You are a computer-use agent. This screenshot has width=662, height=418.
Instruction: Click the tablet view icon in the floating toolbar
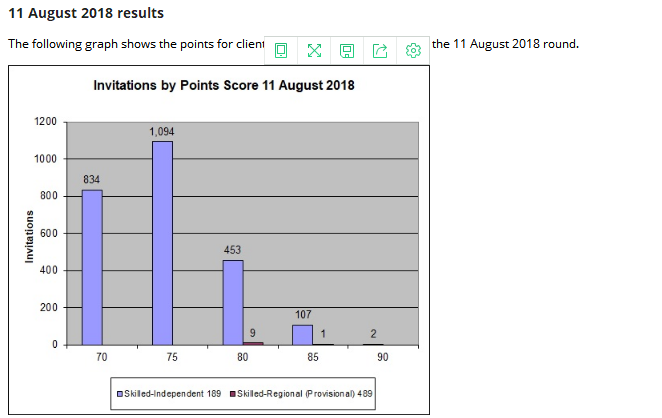(281, 49)
